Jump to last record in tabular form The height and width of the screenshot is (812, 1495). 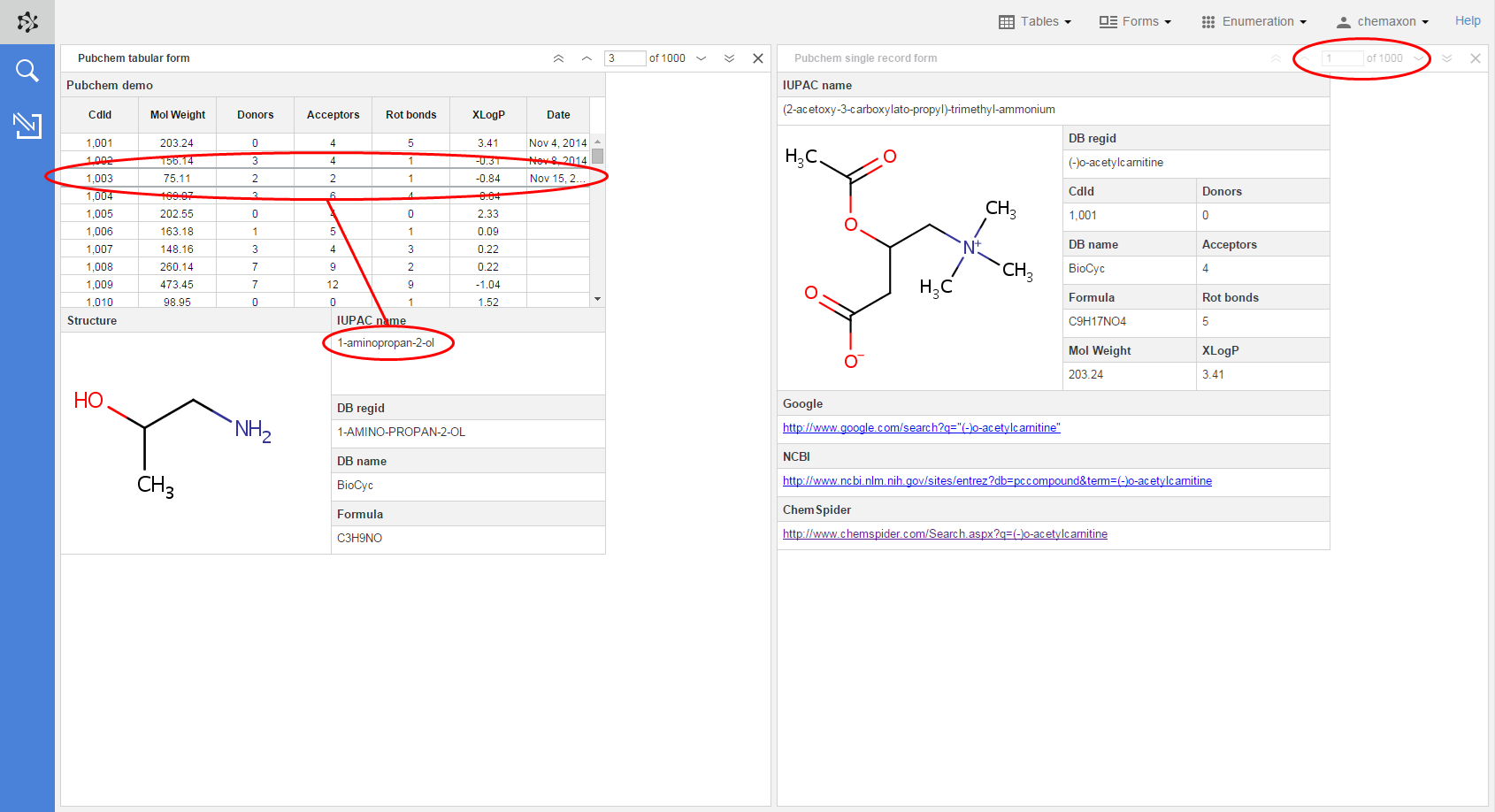[x=729, y=58]
